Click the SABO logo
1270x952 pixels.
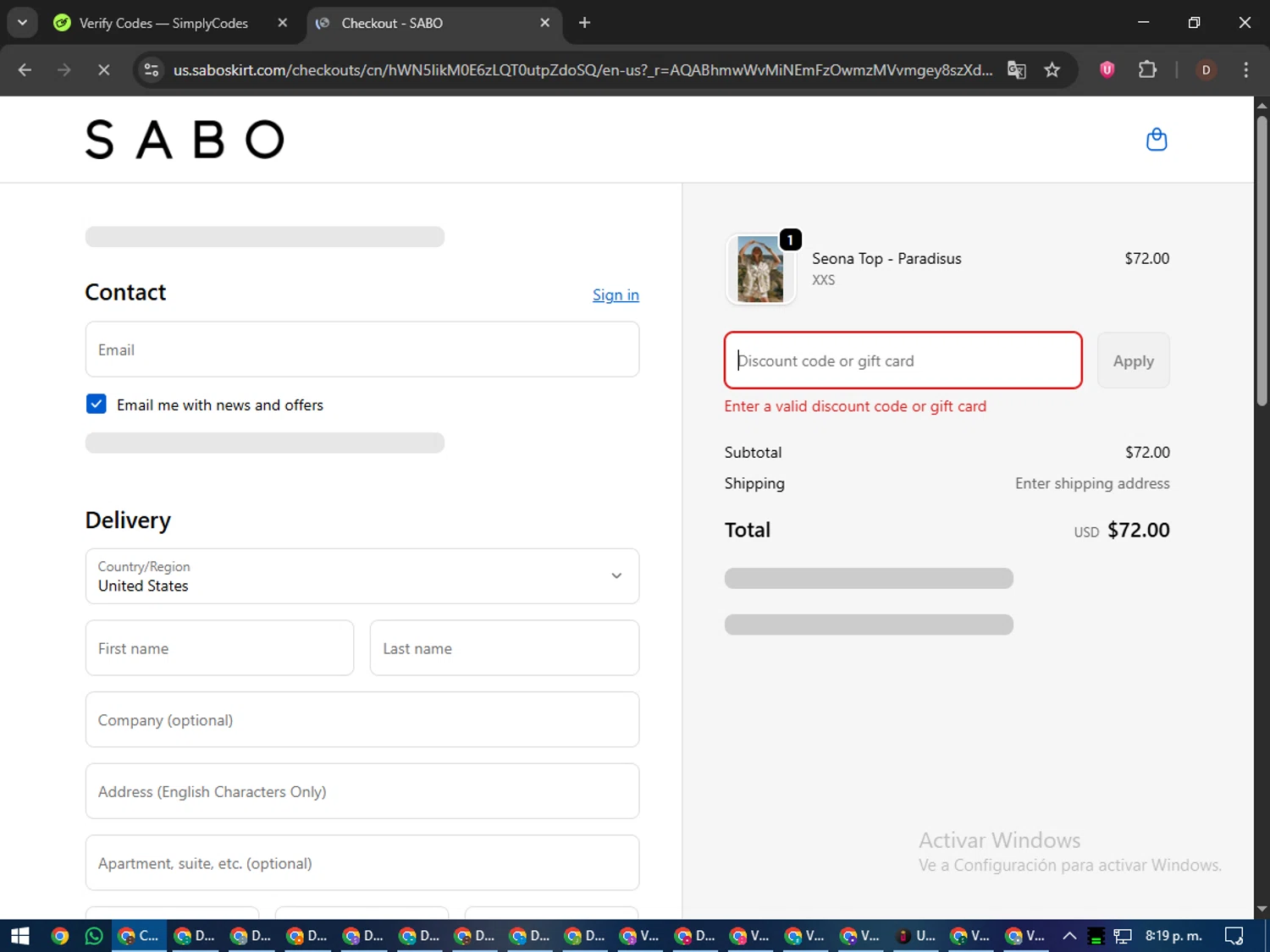point(185,140)
